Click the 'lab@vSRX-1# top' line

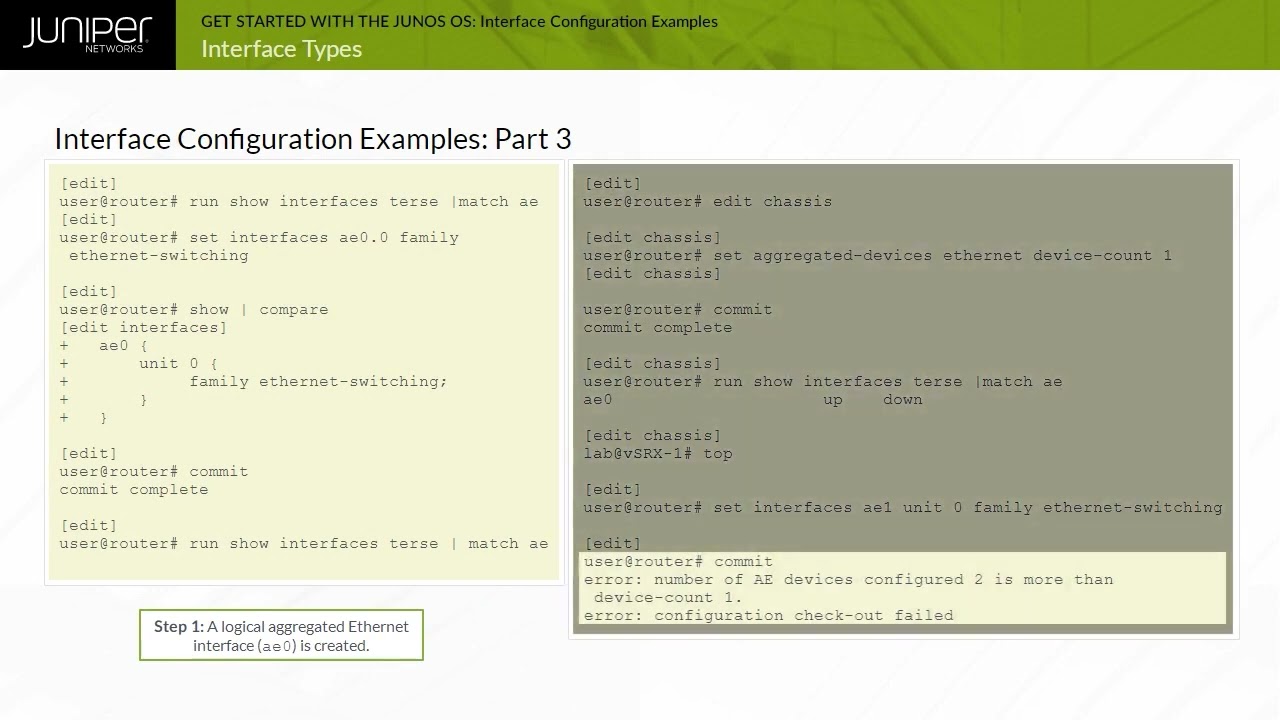[x=658, y=453]
